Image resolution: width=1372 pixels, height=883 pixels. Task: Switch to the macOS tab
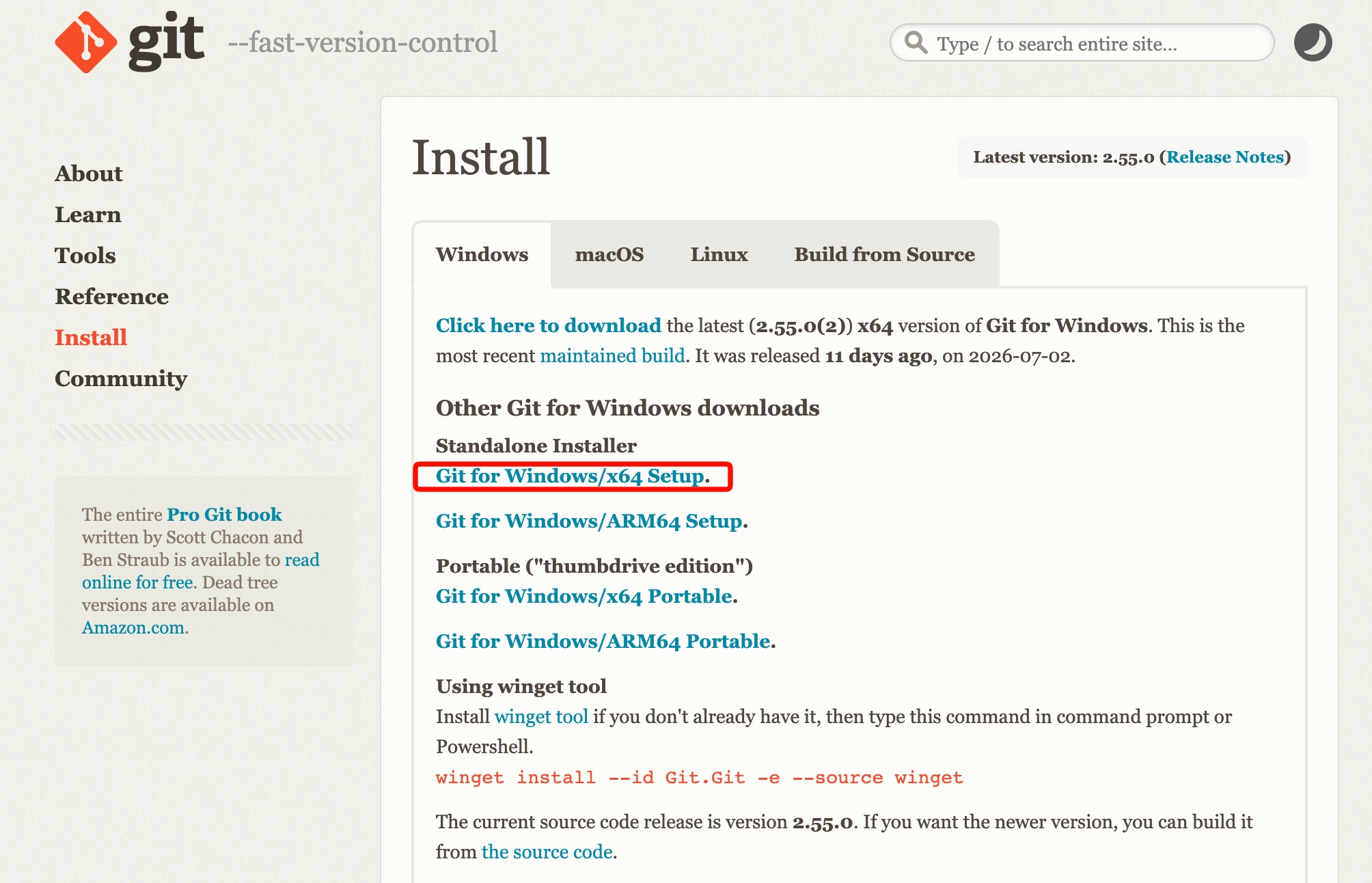pos(609,254)
